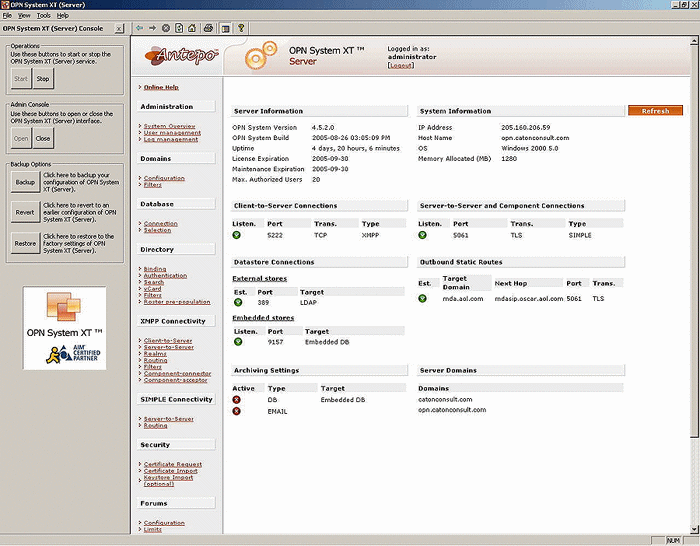Open Roster pre-population link
The image size is (700, 546).
click(x=177, y=302)
